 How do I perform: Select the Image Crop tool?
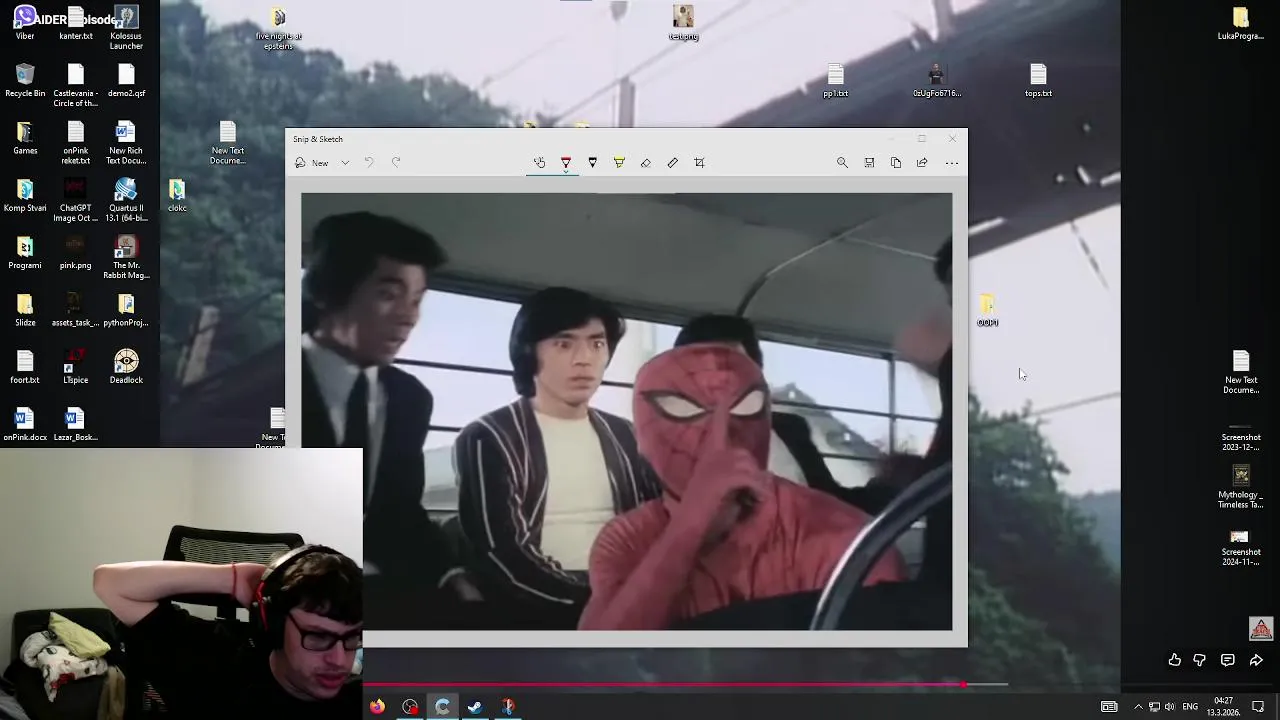pyautogui.click(x=699, y=163)
